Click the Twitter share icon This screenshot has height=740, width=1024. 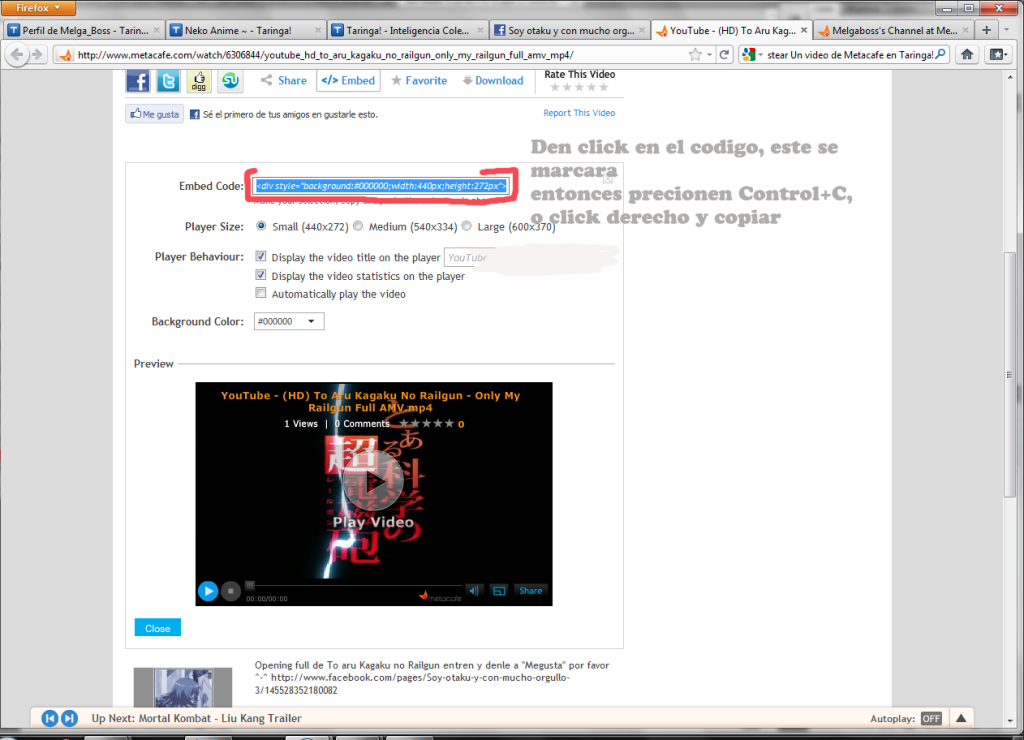tap(168, 82)
